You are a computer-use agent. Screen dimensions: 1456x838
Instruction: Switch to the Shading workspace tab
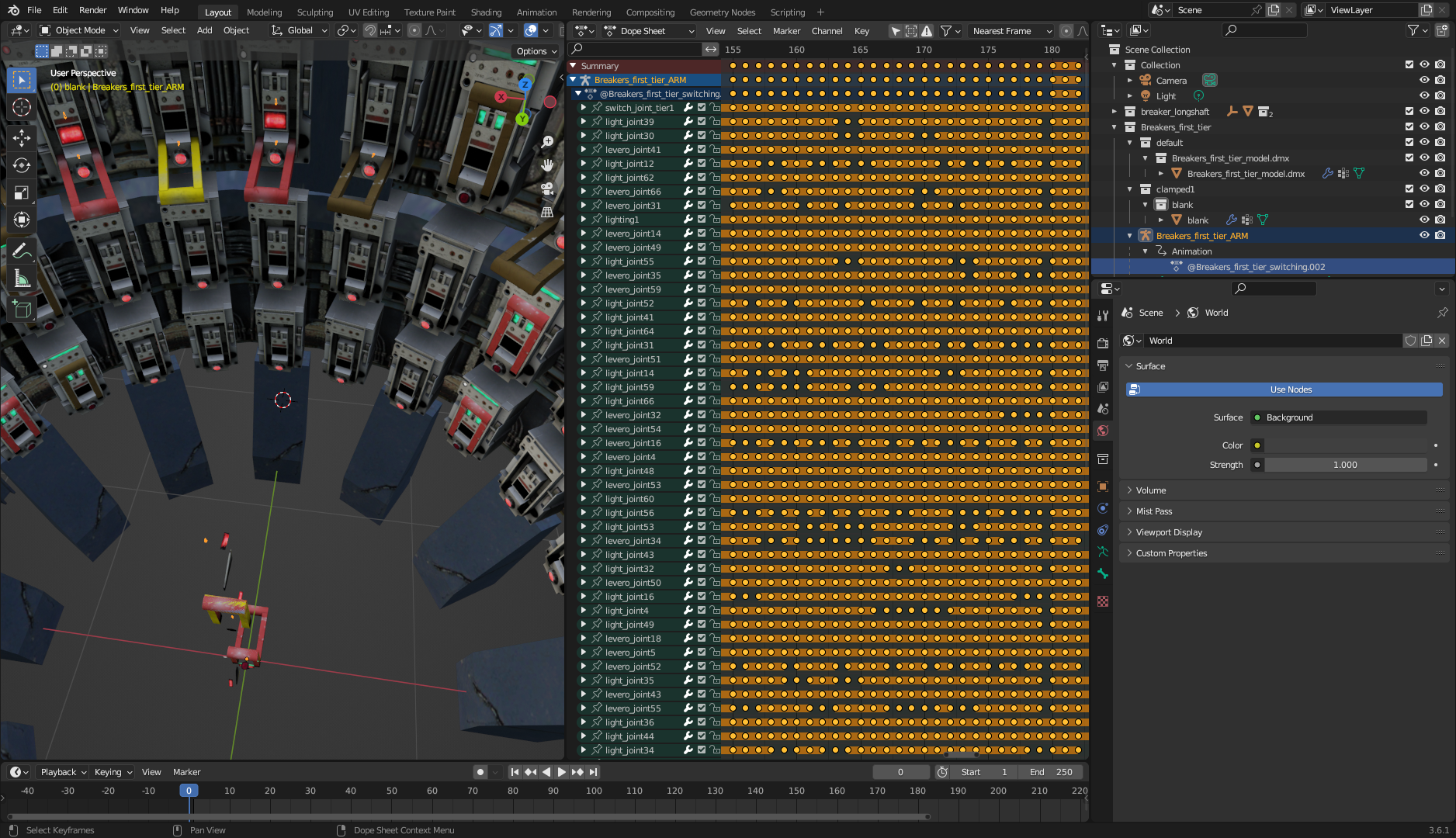(x=486, y=12)
